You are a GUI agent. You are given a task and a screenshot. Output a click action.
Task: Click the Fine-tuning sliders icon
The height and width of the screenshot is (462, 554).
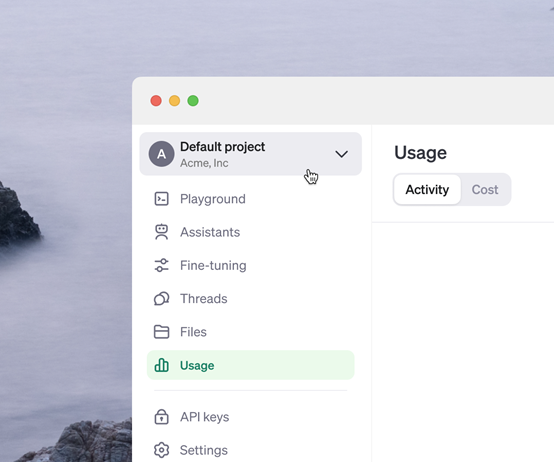[x=161, y=265]
